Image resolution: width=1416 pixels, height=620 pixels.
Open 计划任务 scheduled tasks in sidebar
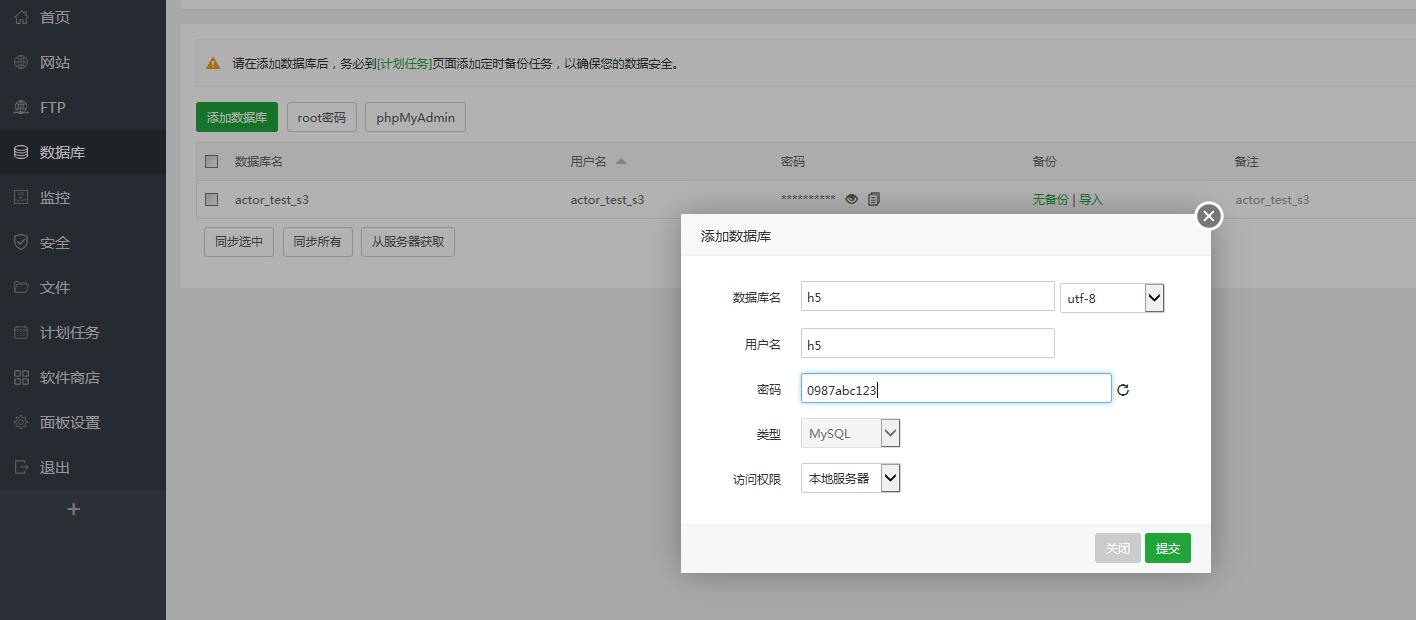pyautogui.click(x=69, y=332)
